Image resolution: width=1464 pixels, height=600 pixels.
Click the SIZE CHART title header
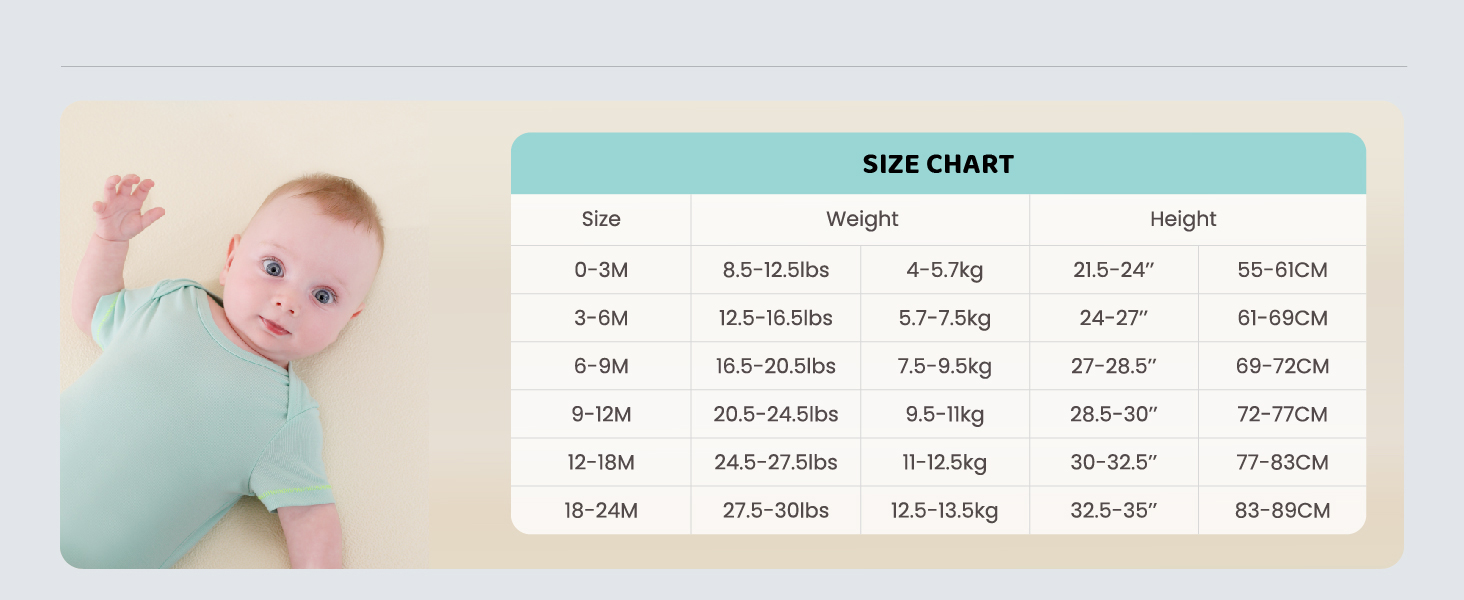(x=938, y=164)
